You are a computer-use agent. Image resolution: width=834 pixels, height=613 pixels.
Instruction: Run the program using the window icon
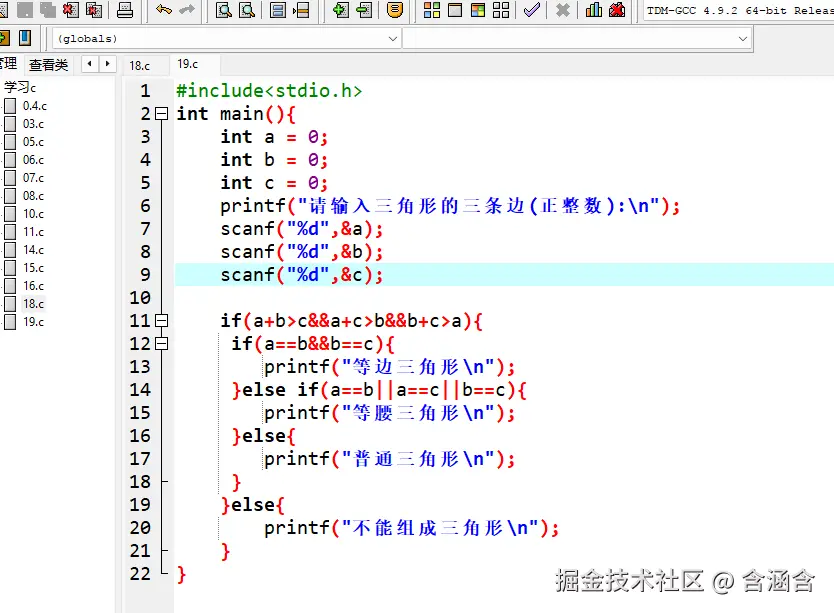[455, 10]
